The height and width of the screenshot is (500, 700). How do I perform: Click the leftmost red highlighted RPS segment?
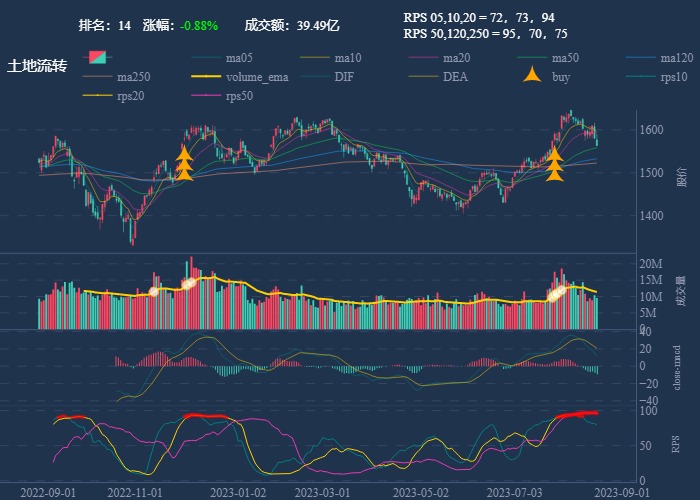(70, 416)
